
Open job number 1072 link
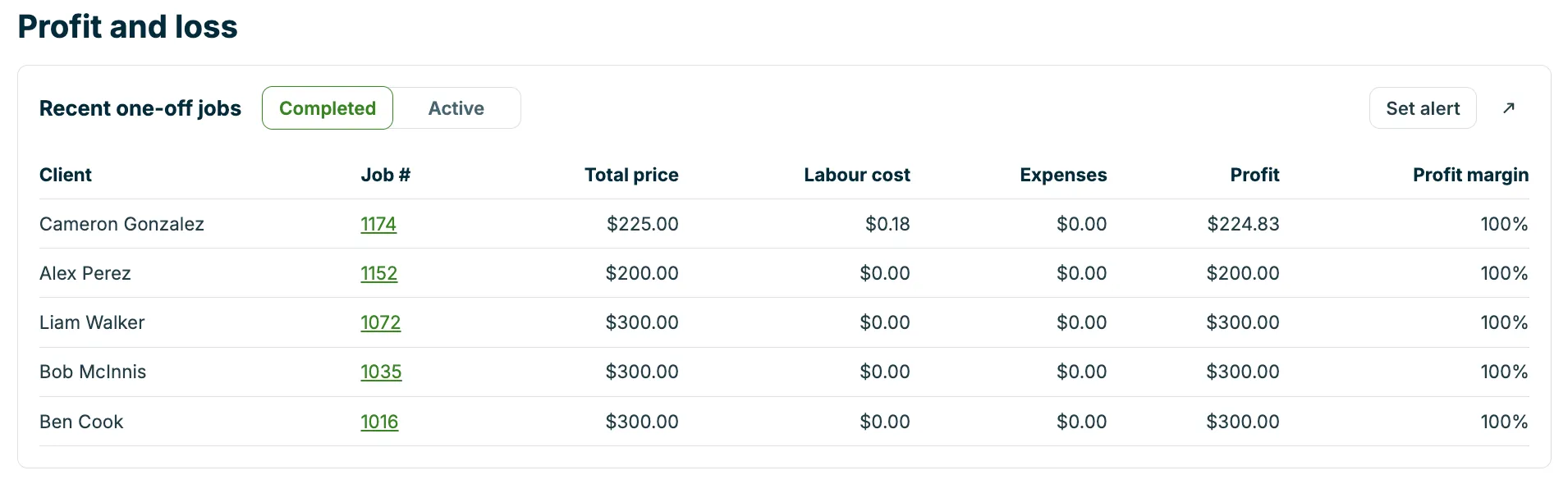point(381,322)
